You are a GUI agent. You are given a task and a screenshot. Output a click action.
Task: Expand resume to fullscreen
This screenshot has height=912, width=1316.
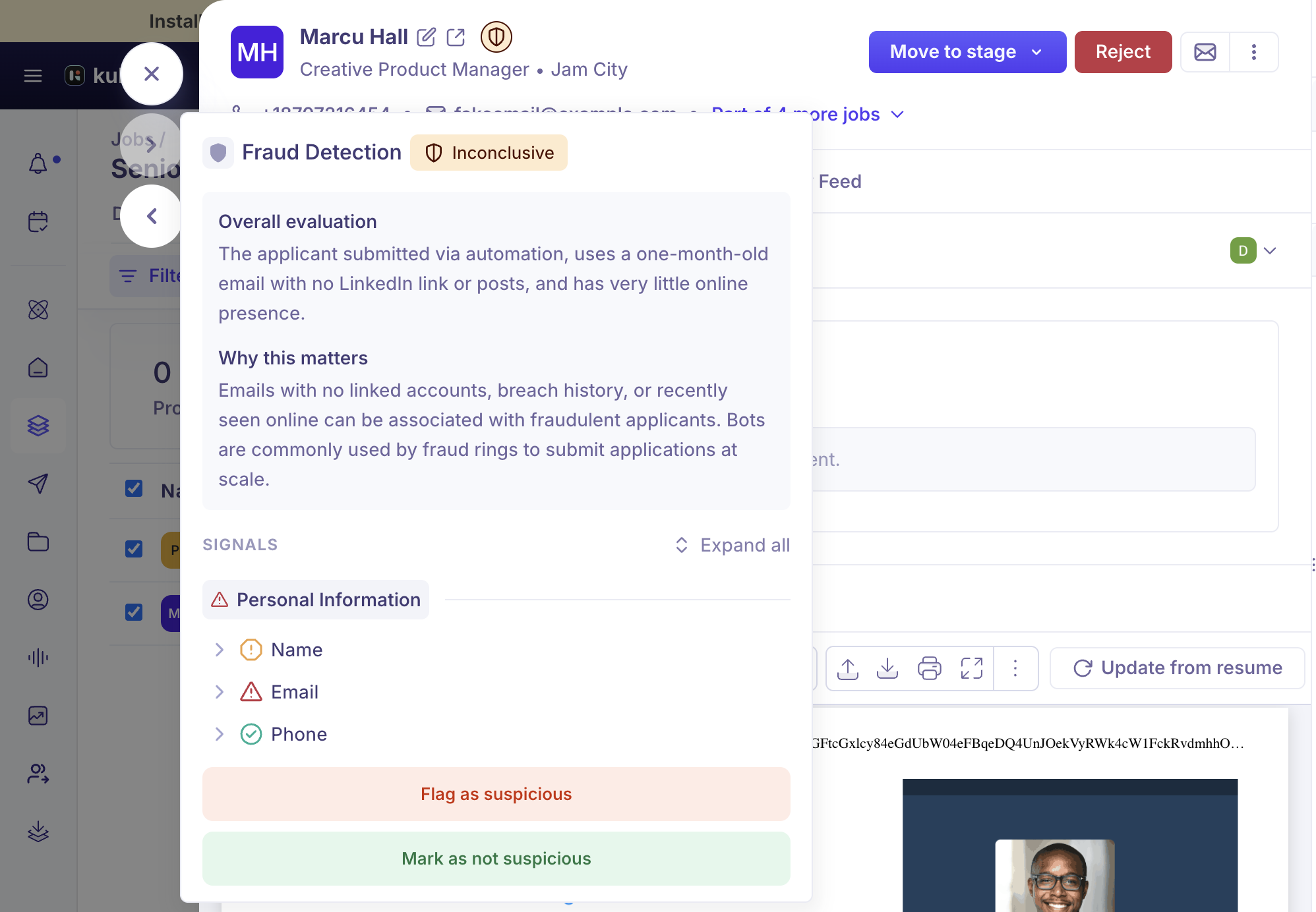[x=972, y=668]
